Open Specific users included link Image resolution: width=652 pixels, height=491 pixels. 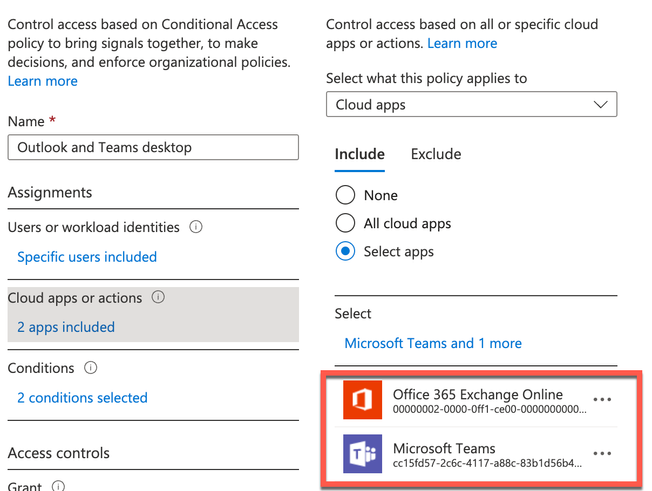[x=87, y=257]
